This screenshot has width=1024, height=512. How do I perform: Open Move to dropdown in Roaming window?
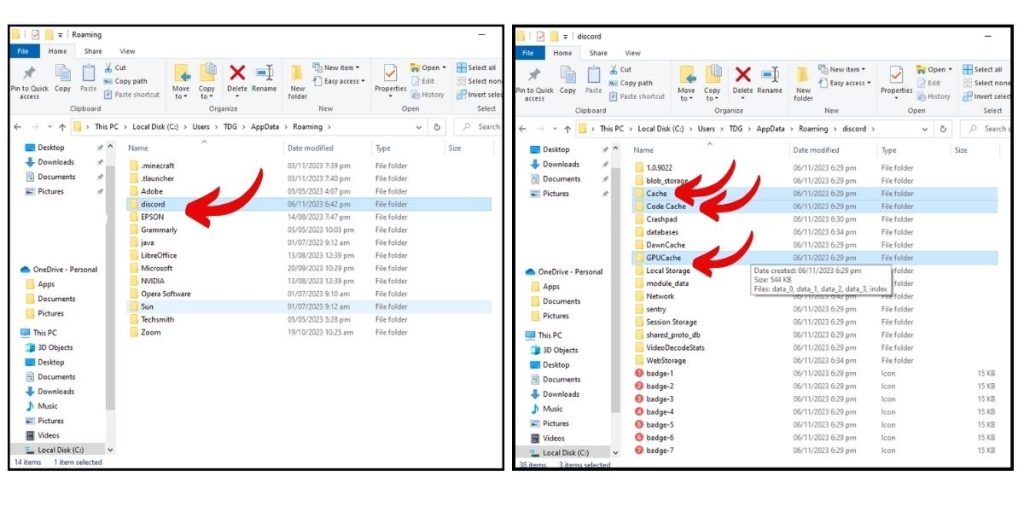pyautogui.click(x=181, y=82)
